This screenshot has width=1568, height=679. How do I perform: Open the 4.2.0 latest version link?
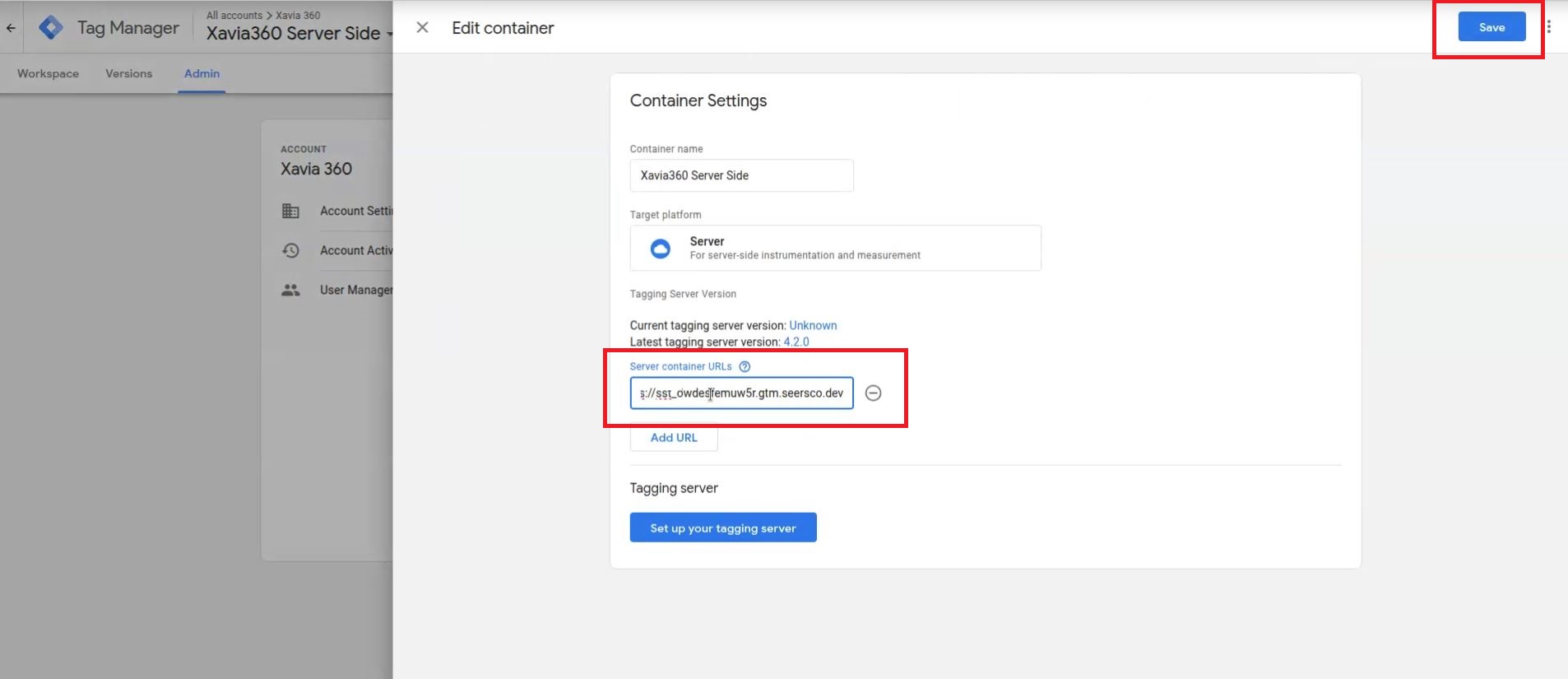[x=796, y=342]
